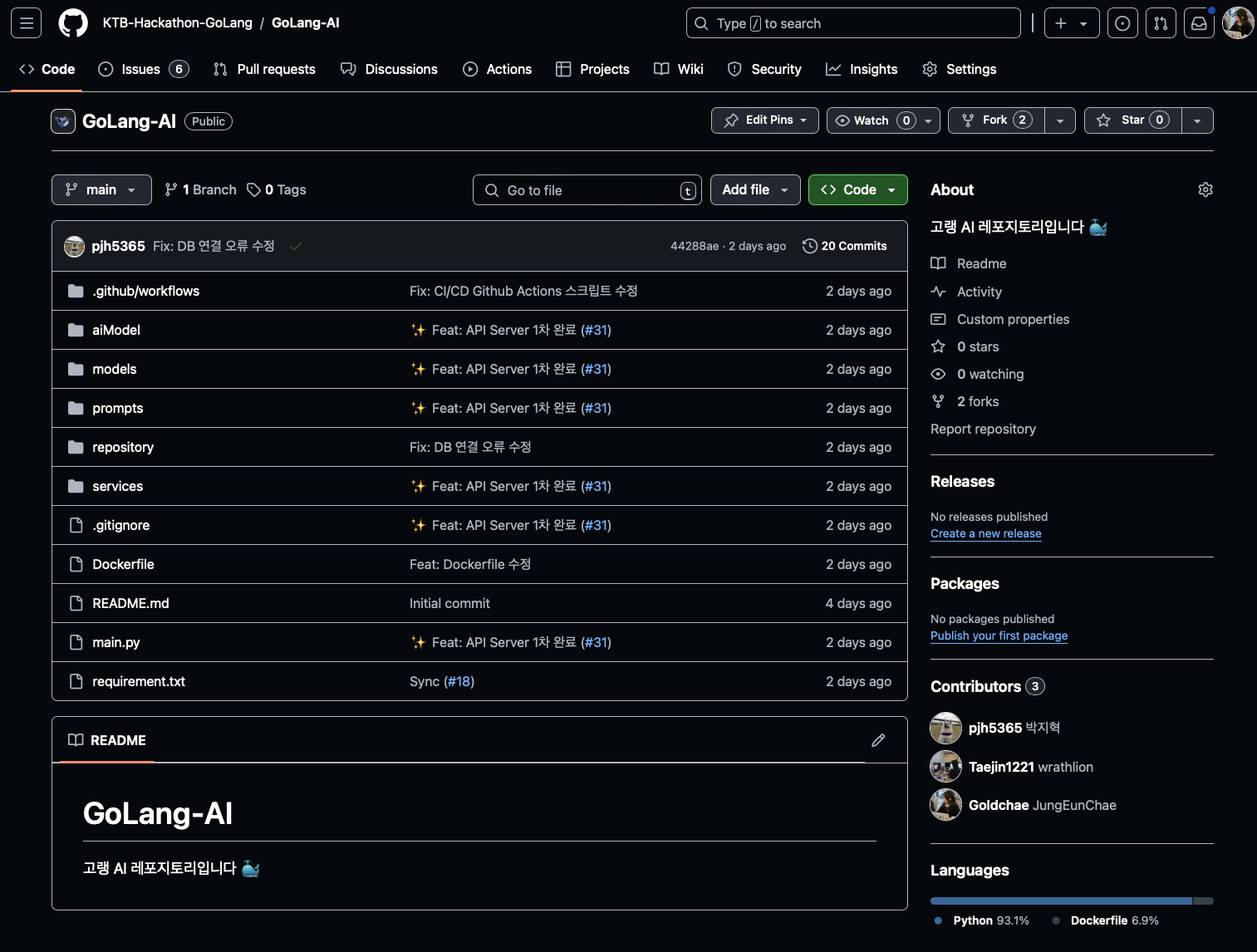Open requirement.txt file
The height and width of the screenshot is (952, 1257).
click(139, 681)
